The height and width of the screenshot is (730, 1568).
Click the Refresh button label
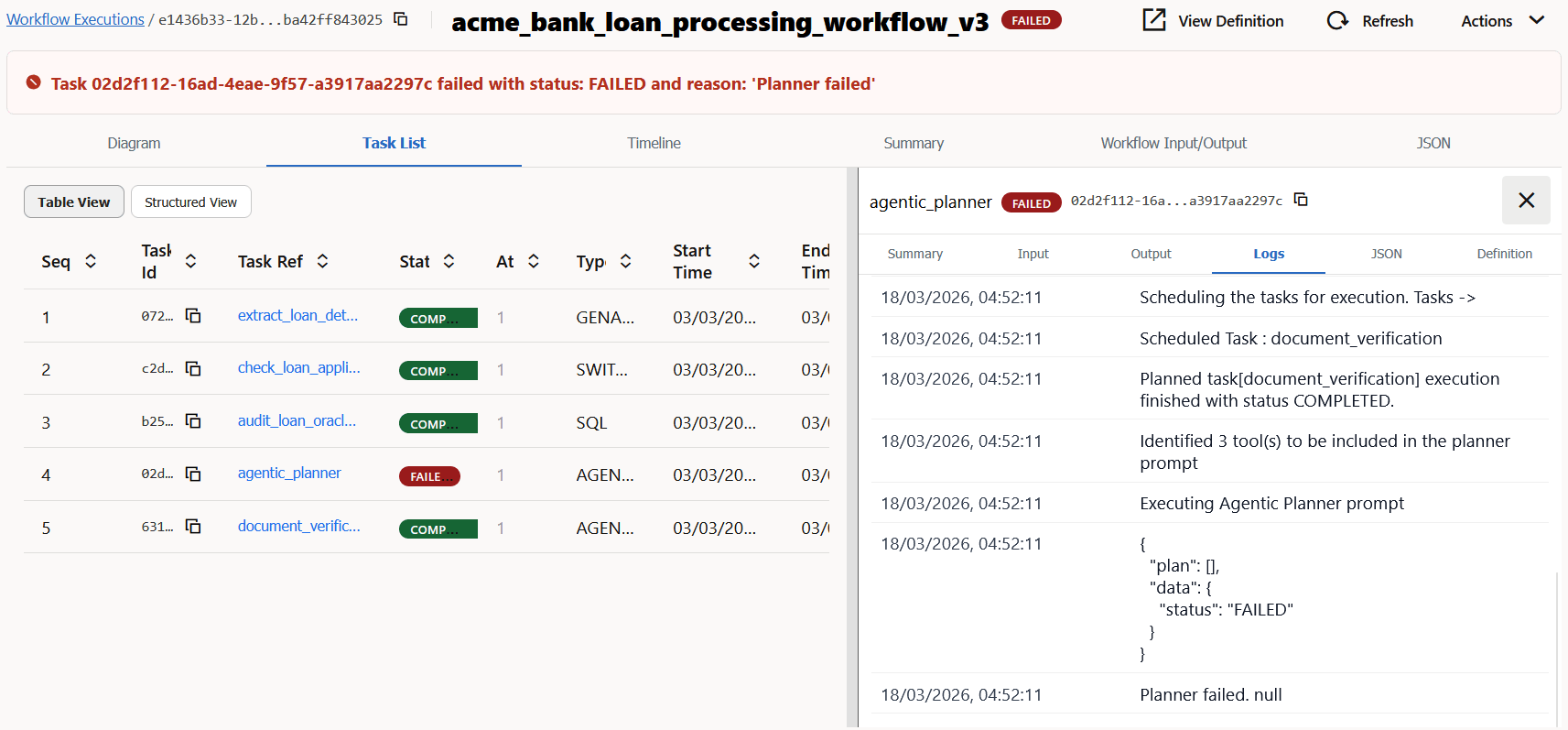pyautogui.click(x=1387, y=21)
